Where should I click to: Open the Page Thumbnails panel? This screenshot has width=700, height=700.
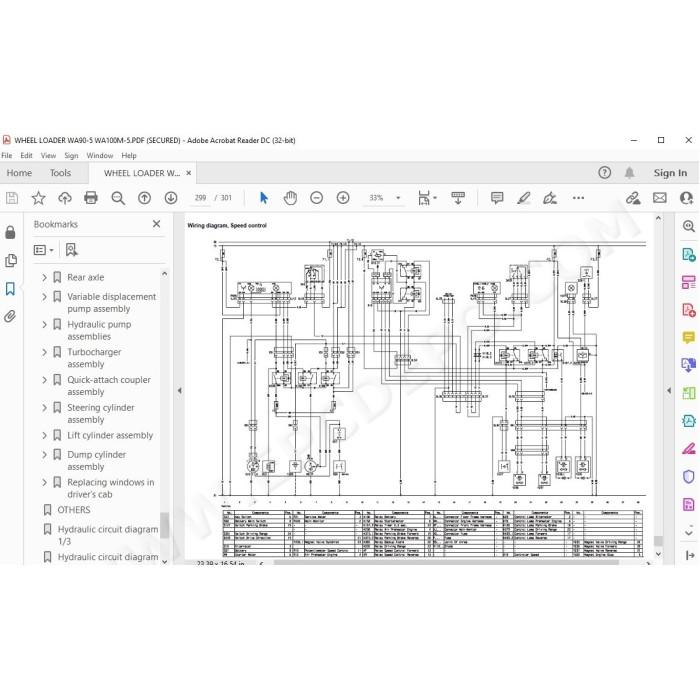coord(11,260)
